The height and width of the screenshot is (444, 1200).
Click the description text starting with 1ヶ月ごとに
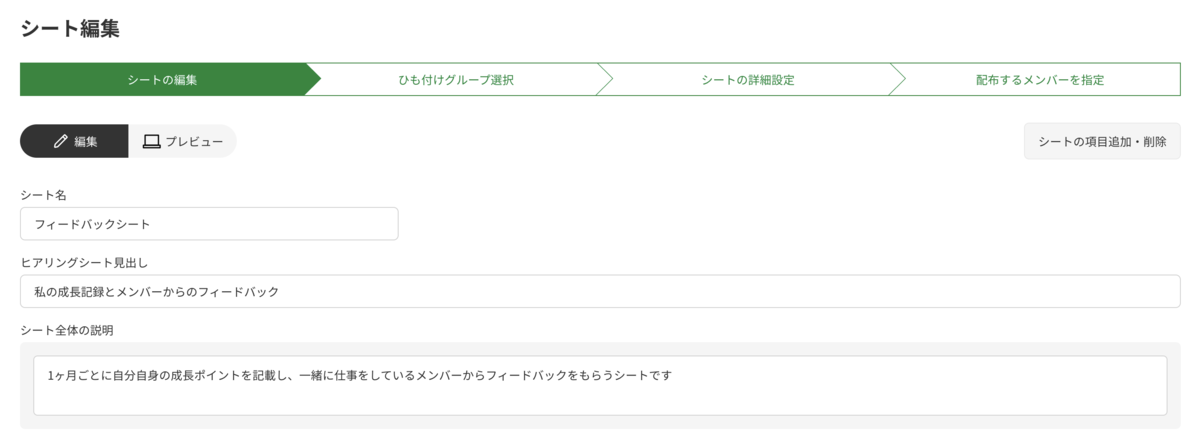(358, 376)
